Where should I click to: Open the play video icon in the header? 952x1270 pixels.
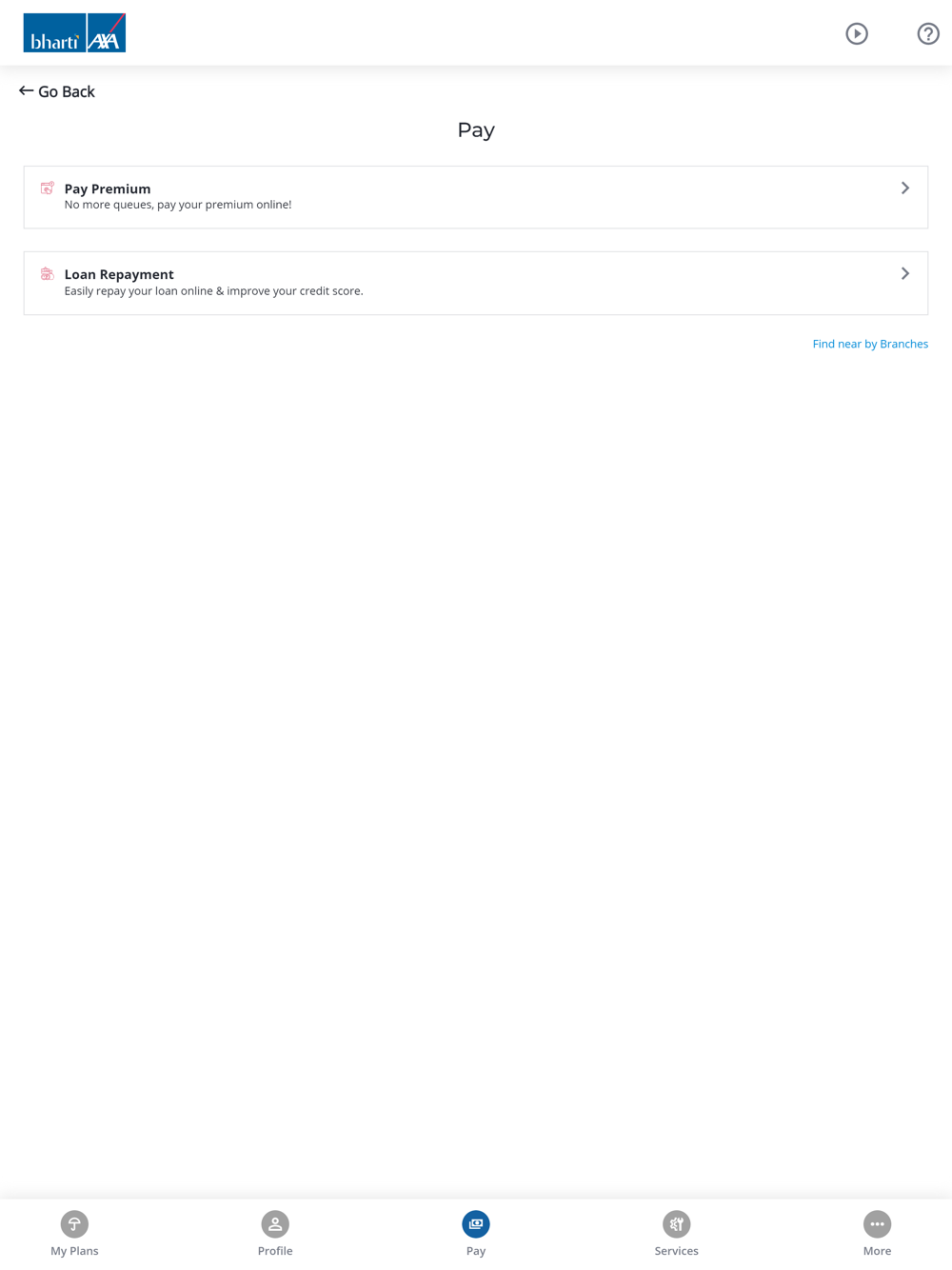[x=857, y=34]
